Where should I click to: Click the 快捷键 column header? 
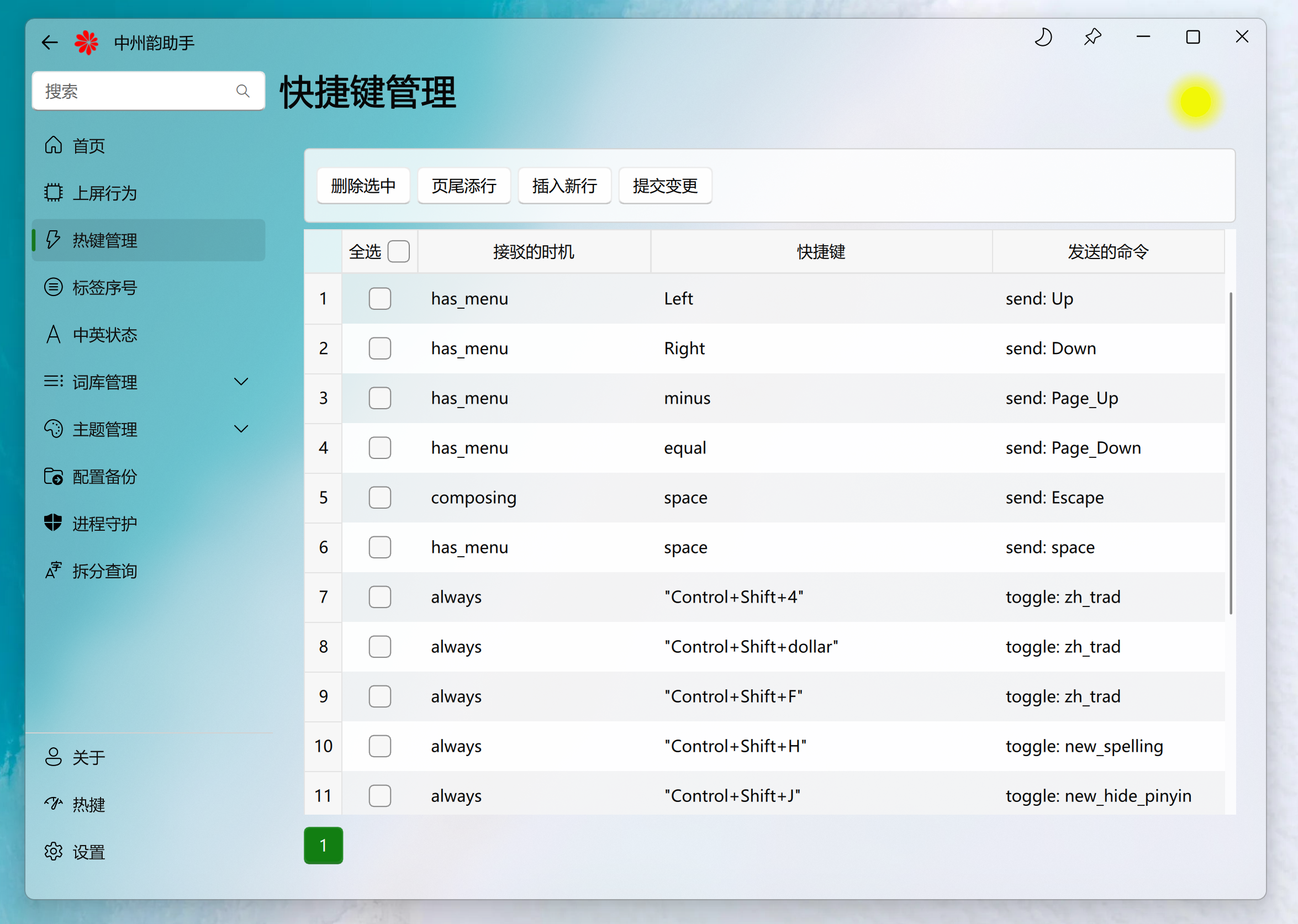(x=821, y=251)
